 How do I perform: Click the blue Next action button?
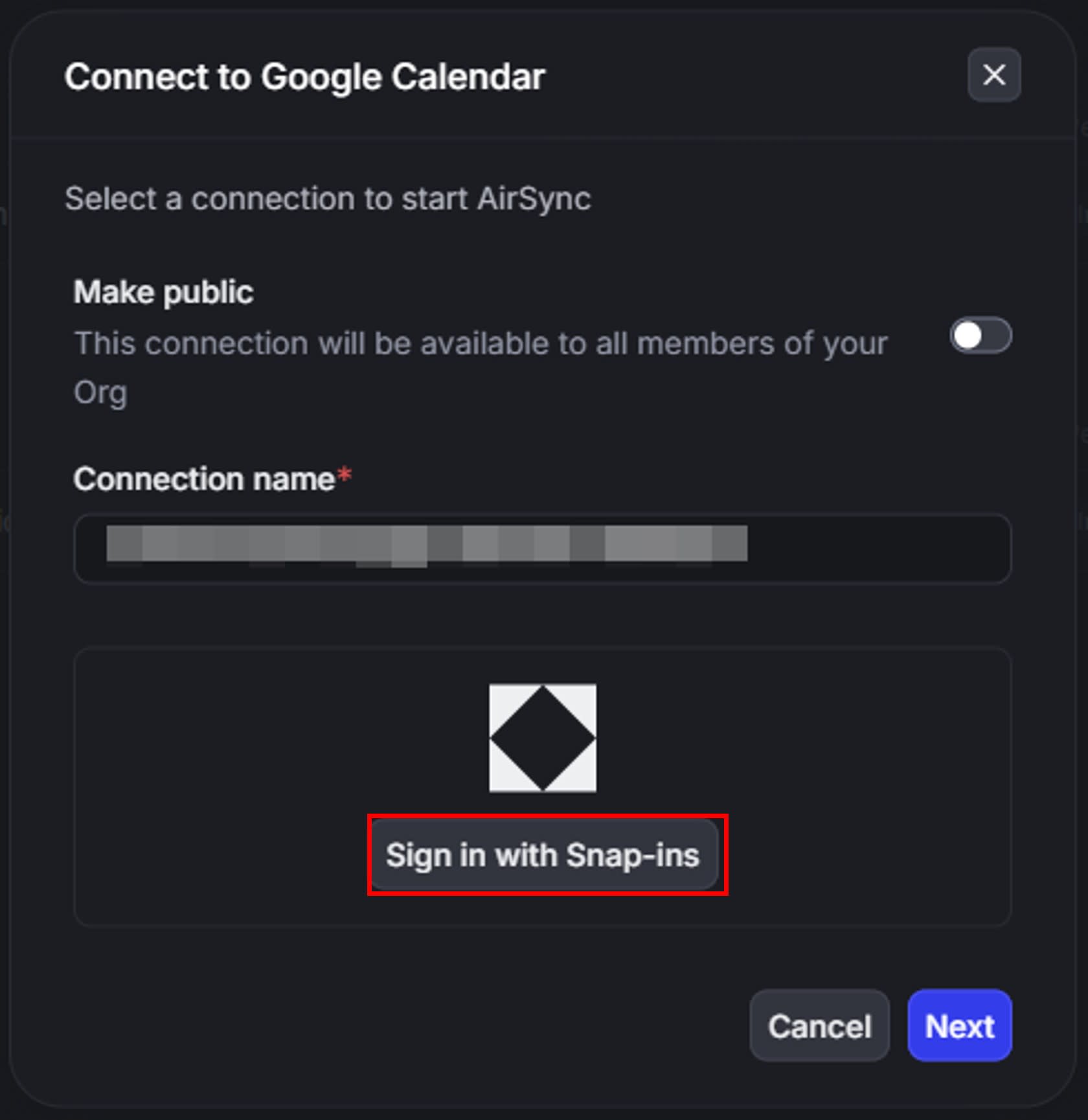958,1026
